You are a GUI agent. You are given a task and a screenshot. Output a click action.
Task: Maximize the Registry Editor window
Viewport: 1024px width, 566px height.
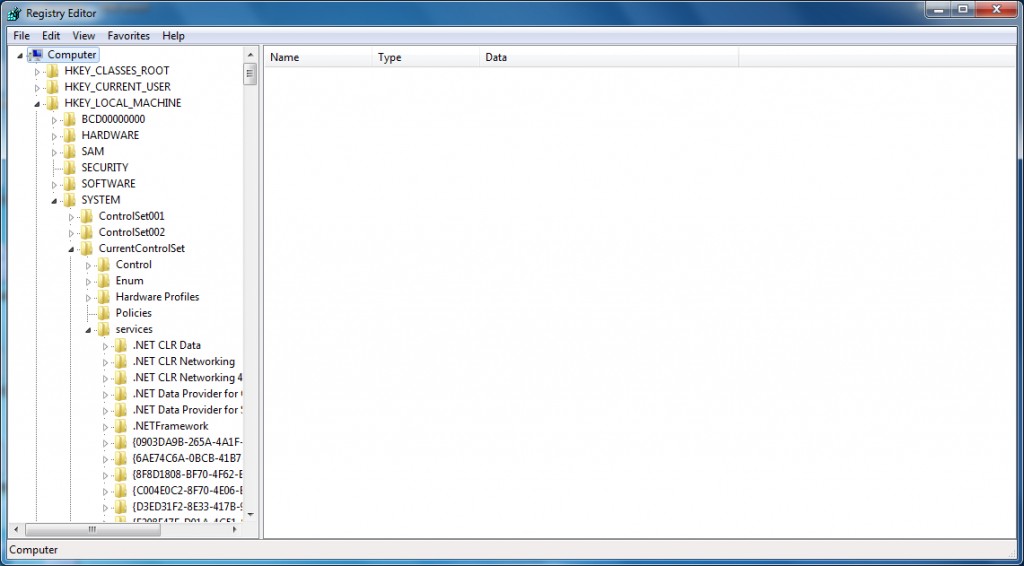(x=963, y=9)
